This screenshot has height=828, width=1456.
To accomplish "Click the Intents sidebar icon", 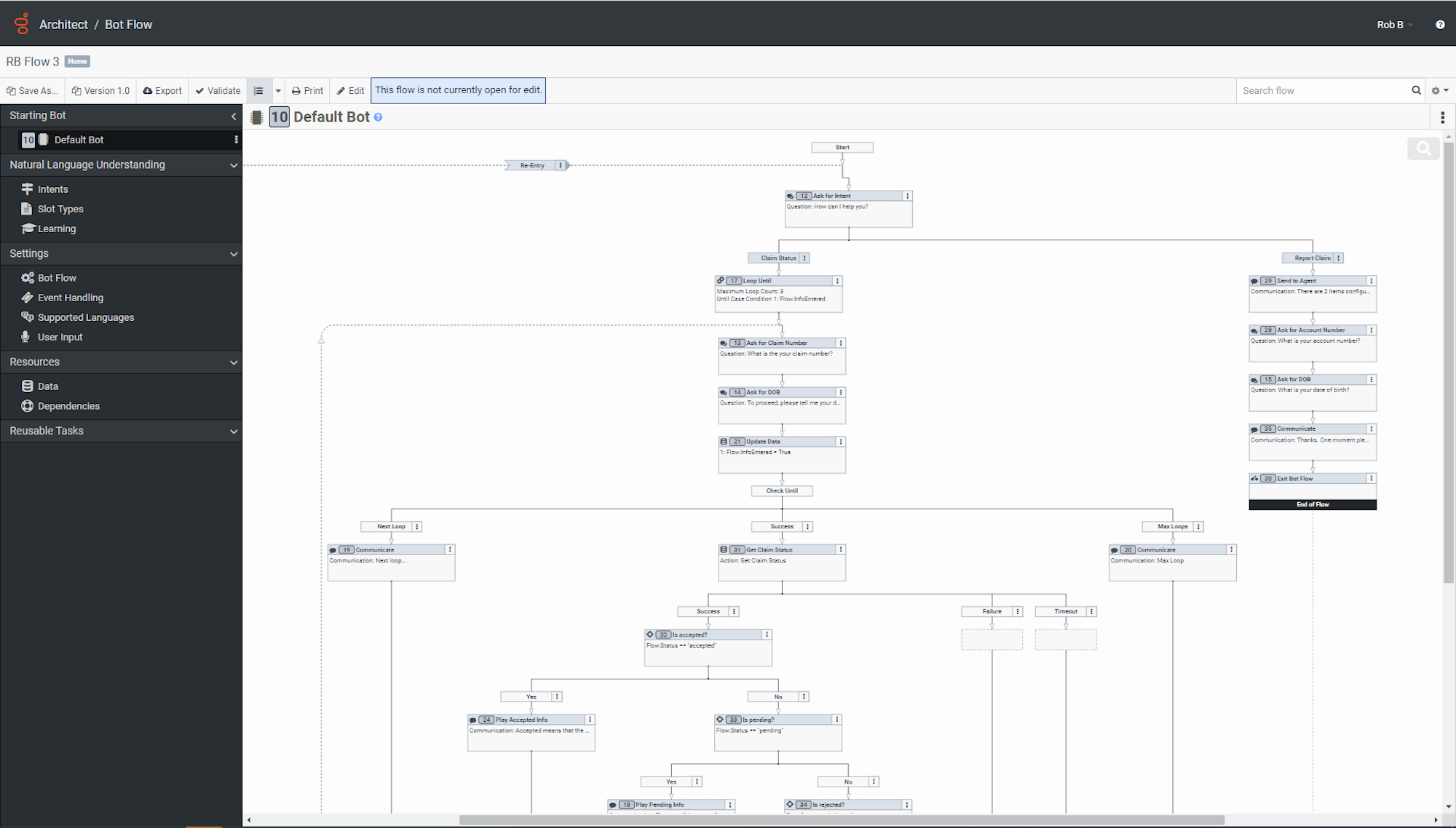I will coord(27,189).
